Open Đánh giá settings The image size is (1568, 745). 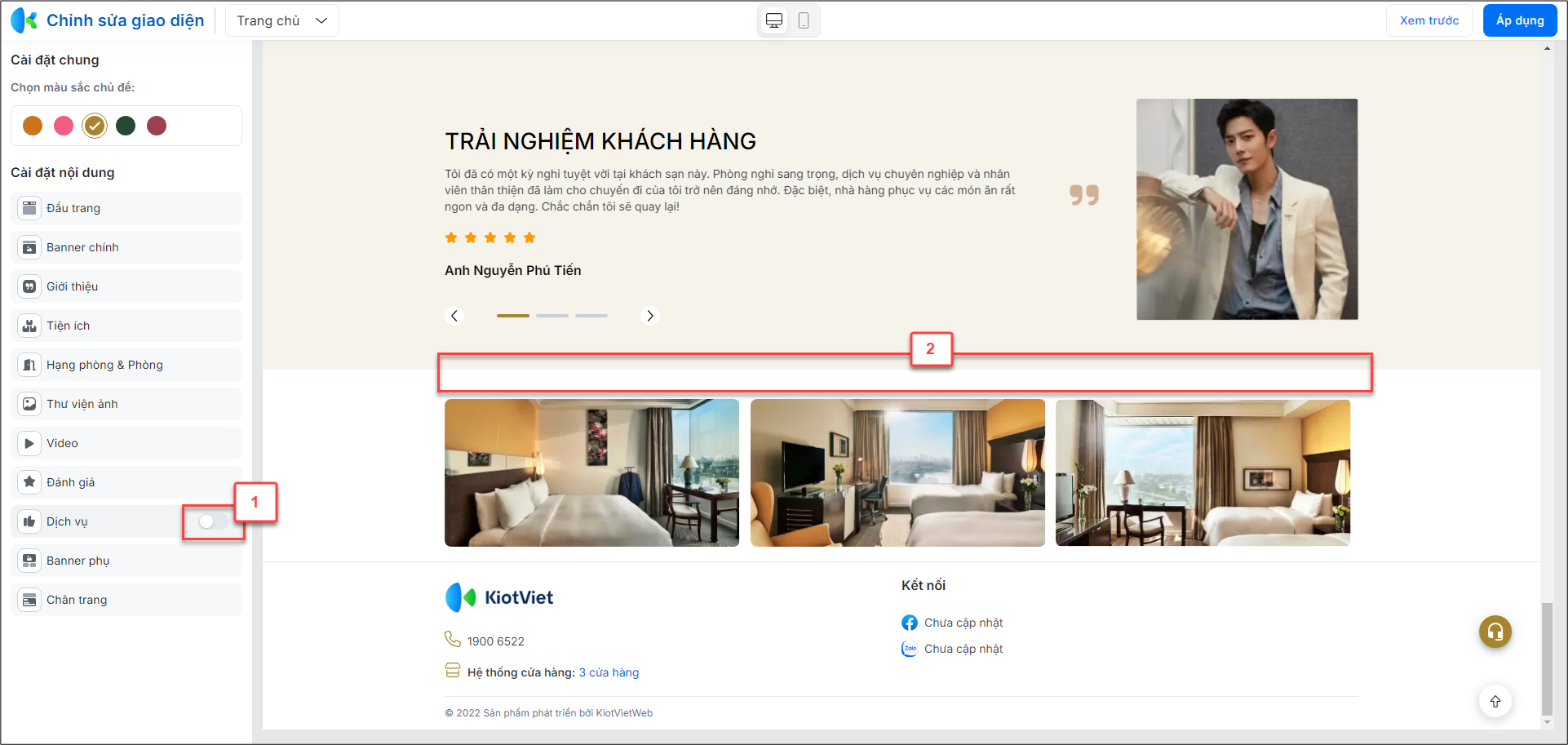[126, 482]
